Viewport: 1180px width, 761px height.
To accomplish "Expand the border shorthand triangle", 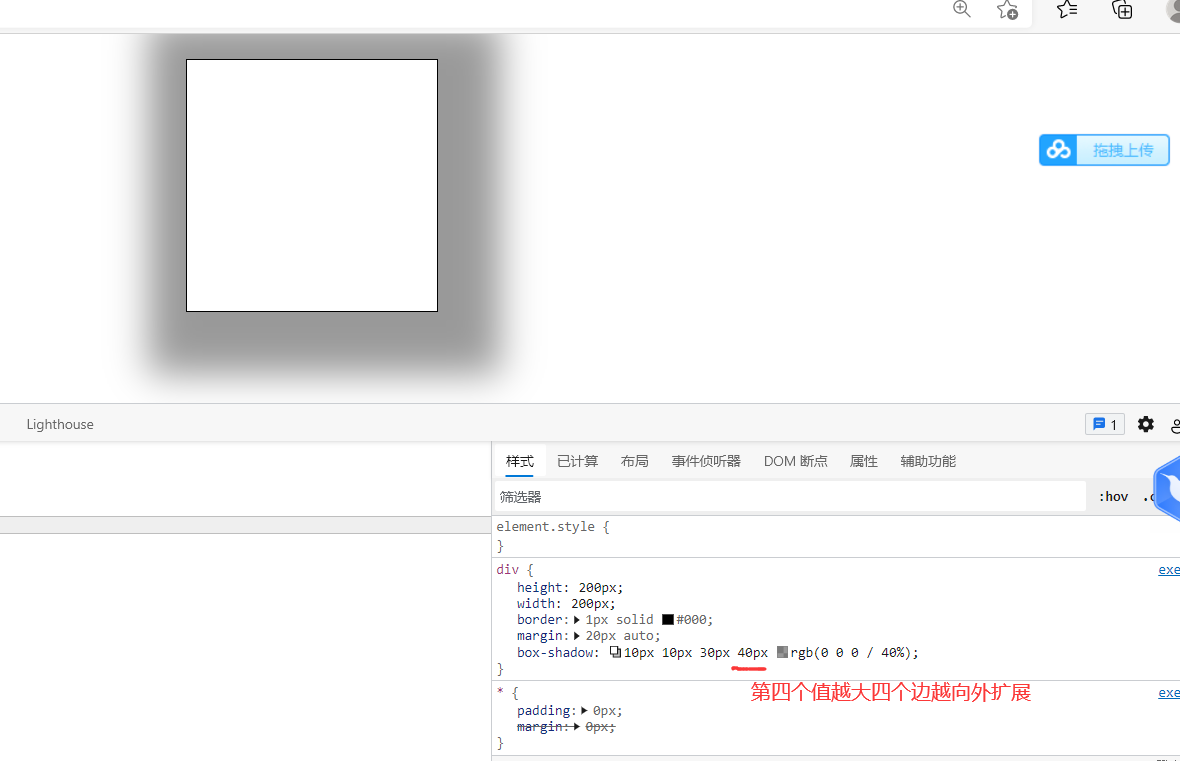I will coord(576,620).
